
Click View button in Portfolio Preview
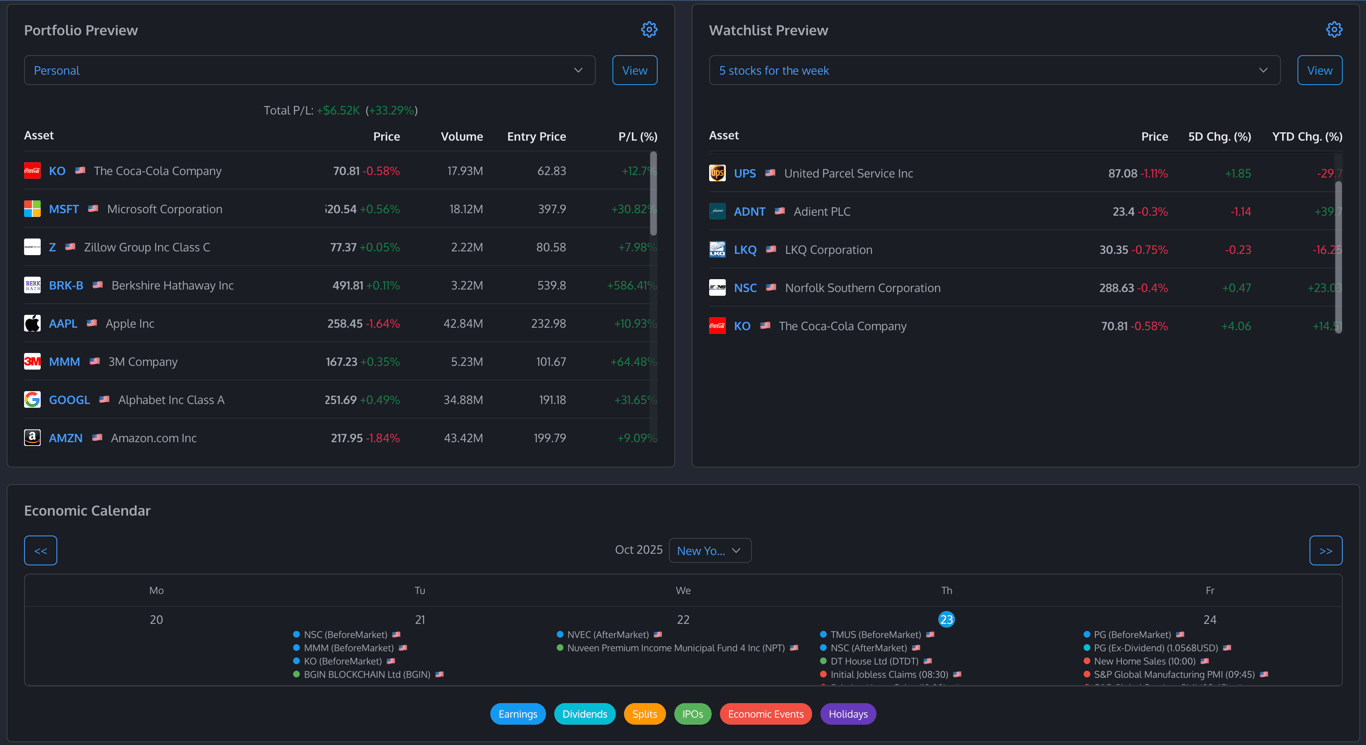(x=635, y=70)
